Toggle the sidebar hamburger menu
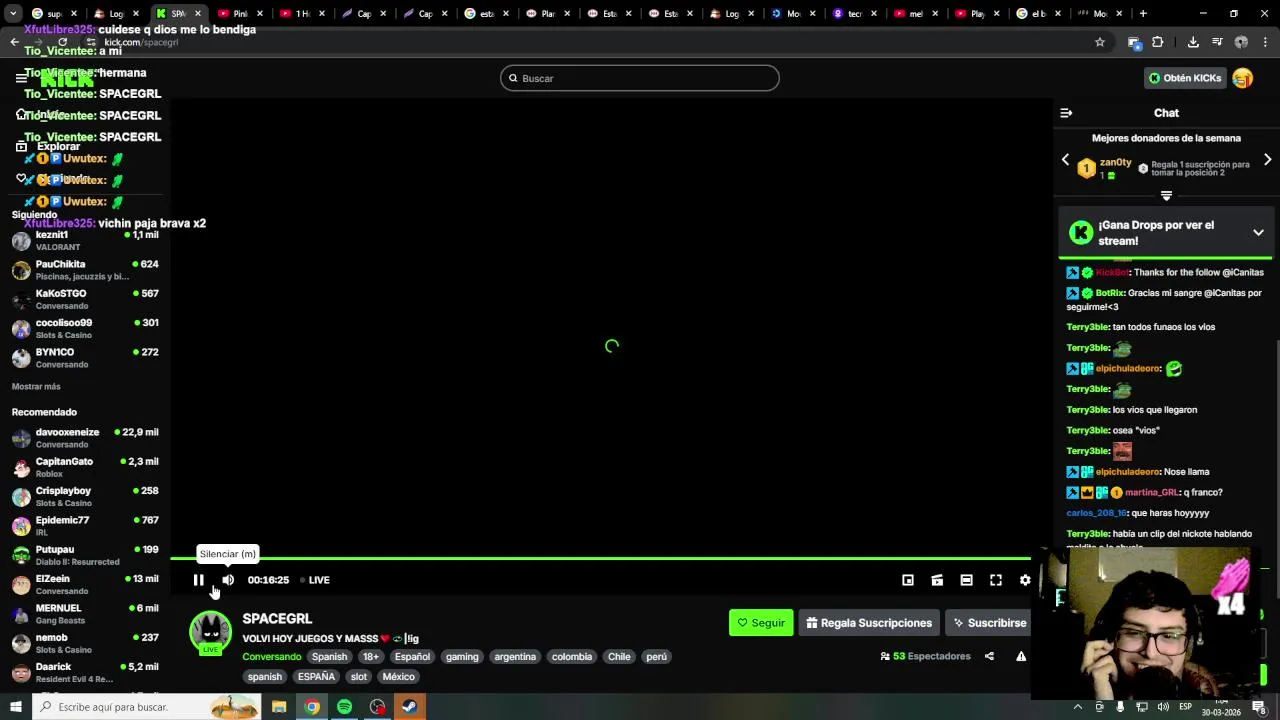 pyautogui.click(x=21, y=77)
